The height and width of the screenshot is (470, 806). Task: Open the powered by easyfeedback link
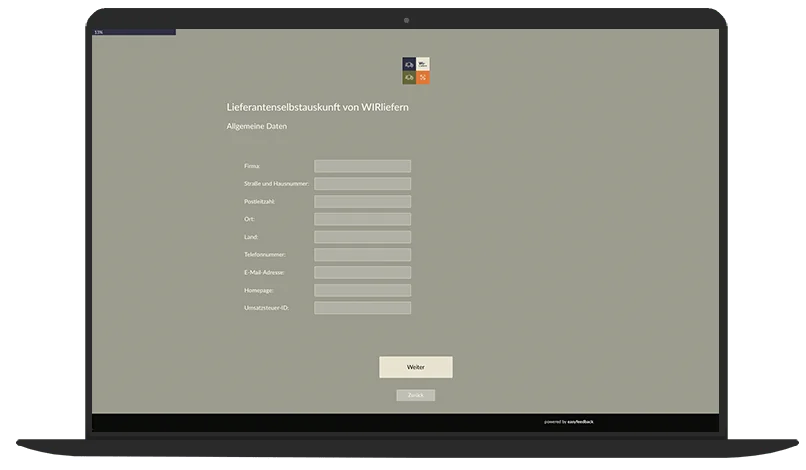point(569,422)
